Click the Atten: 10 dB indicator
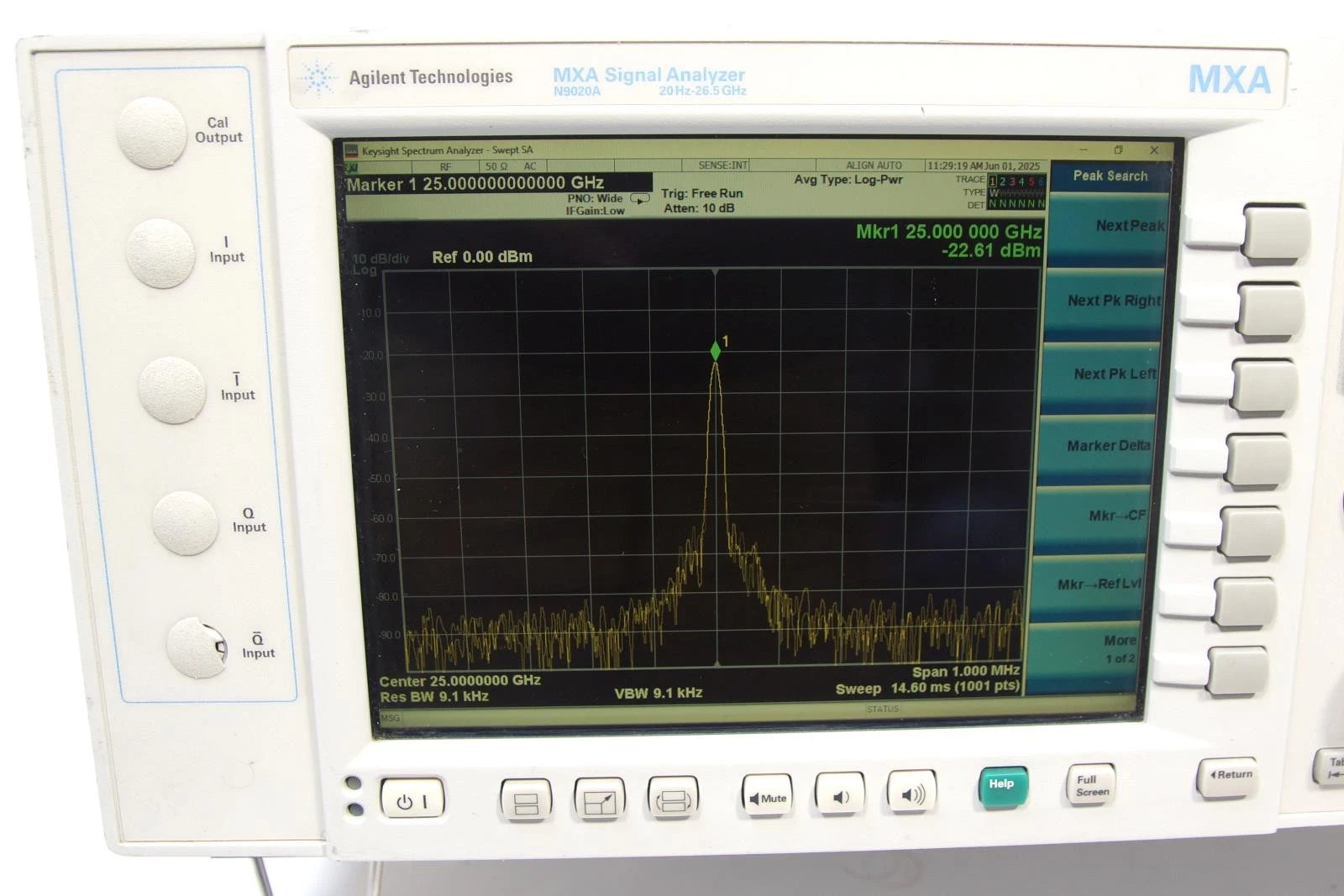 [699, 208]
